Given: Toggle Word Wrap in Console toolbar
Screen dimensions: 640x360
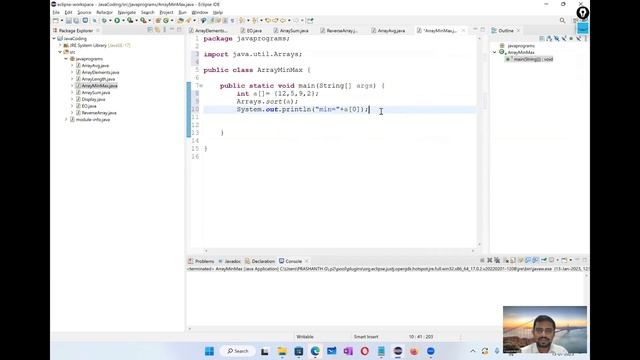Looking at the screenshot, I should [521, 260].
